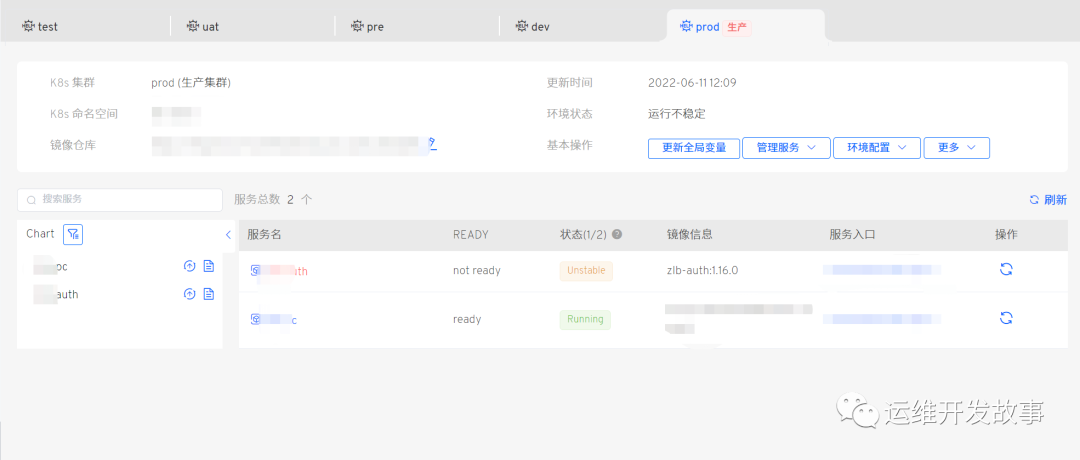Open the values file icon for auth chart

[209, 294]
